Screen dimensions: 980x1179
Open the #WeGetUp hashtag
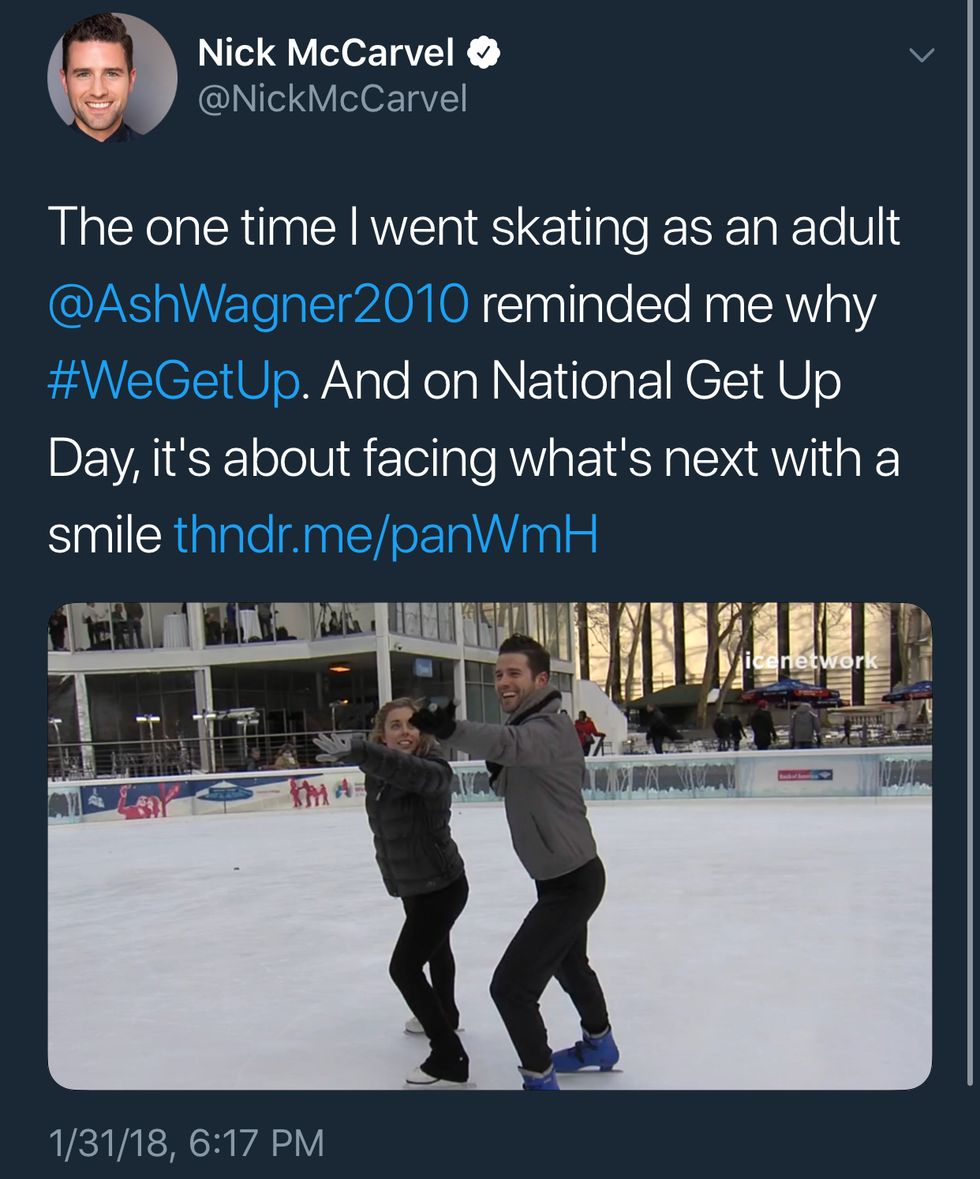pyautogui.click(x=174, y=380)
